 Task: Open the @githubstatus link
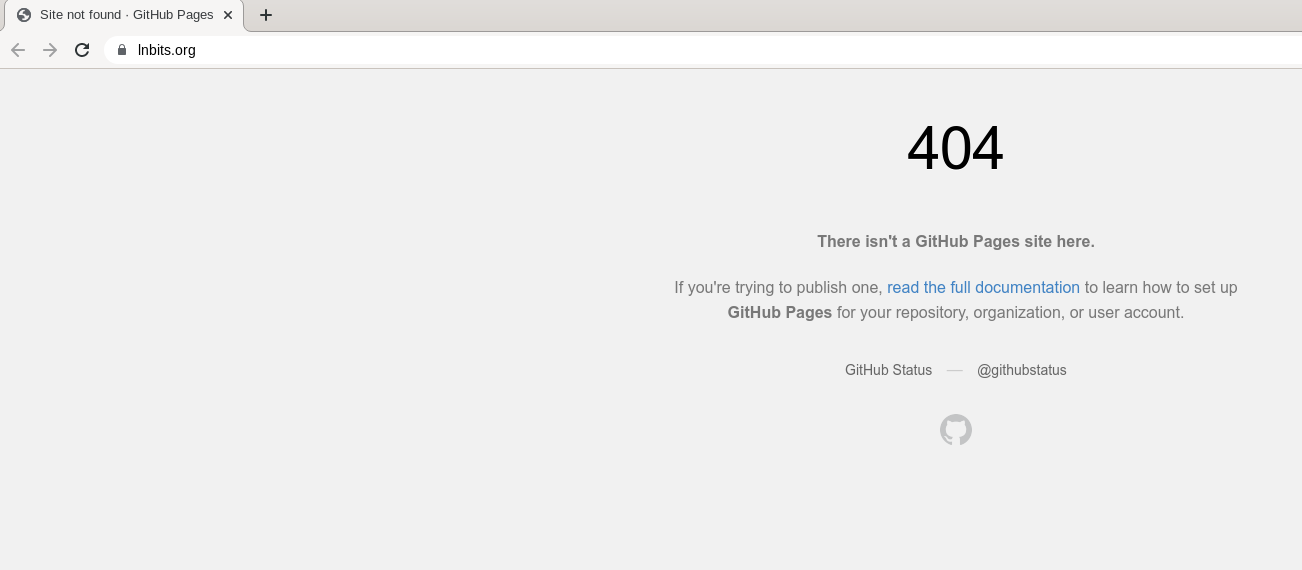(1022, 370)
